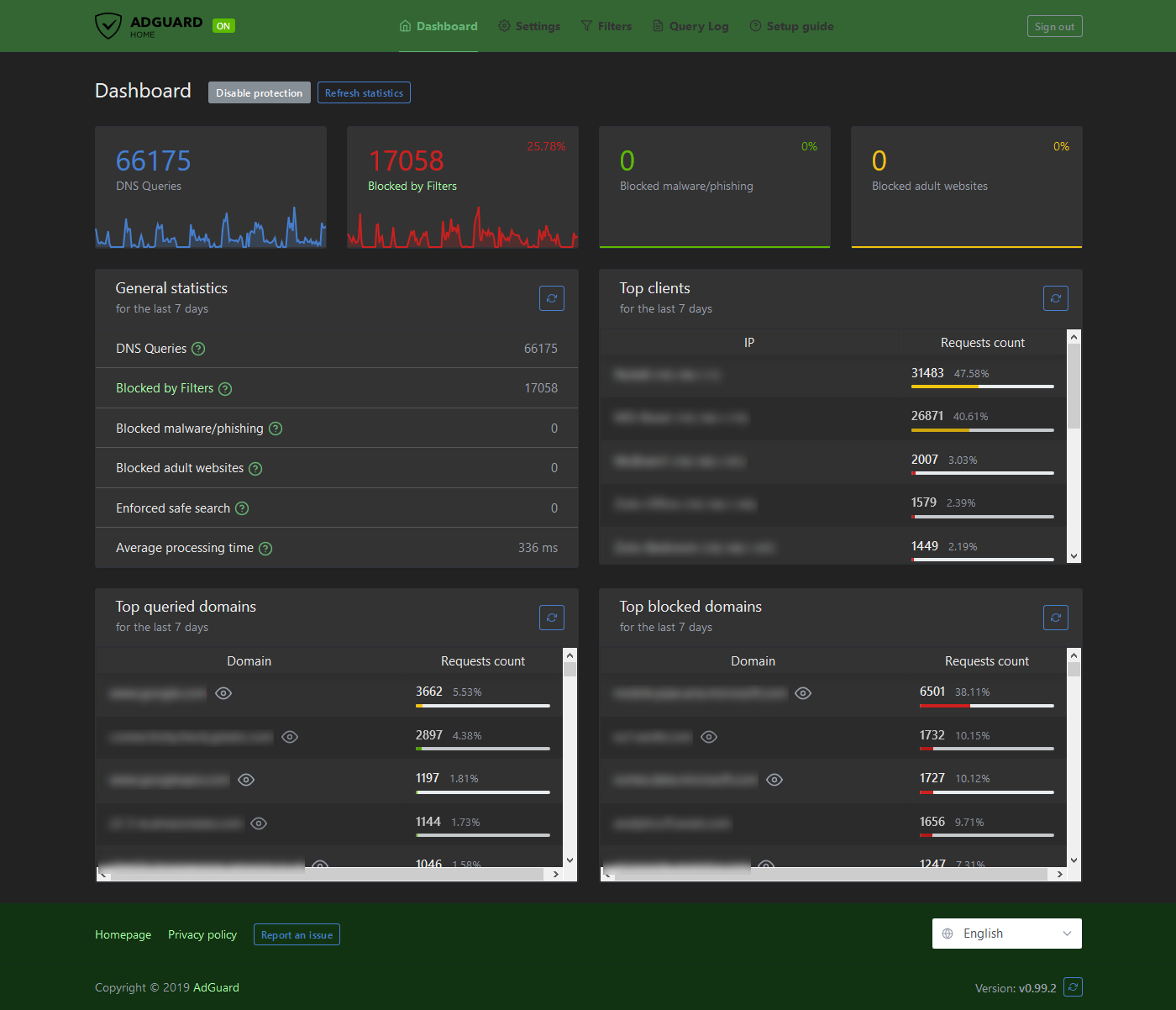Open the Privacy policy link

pyautogui.click(x=202, y=934)
